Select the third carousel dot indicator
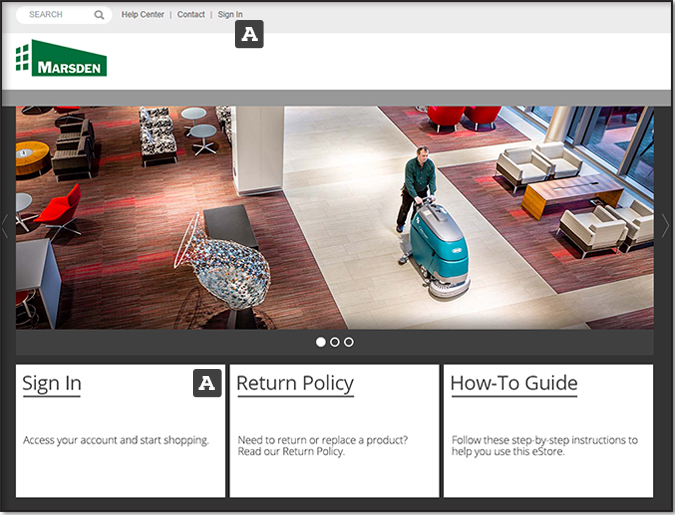The width and height of the screenshot is (675, 515). [349, 342]
